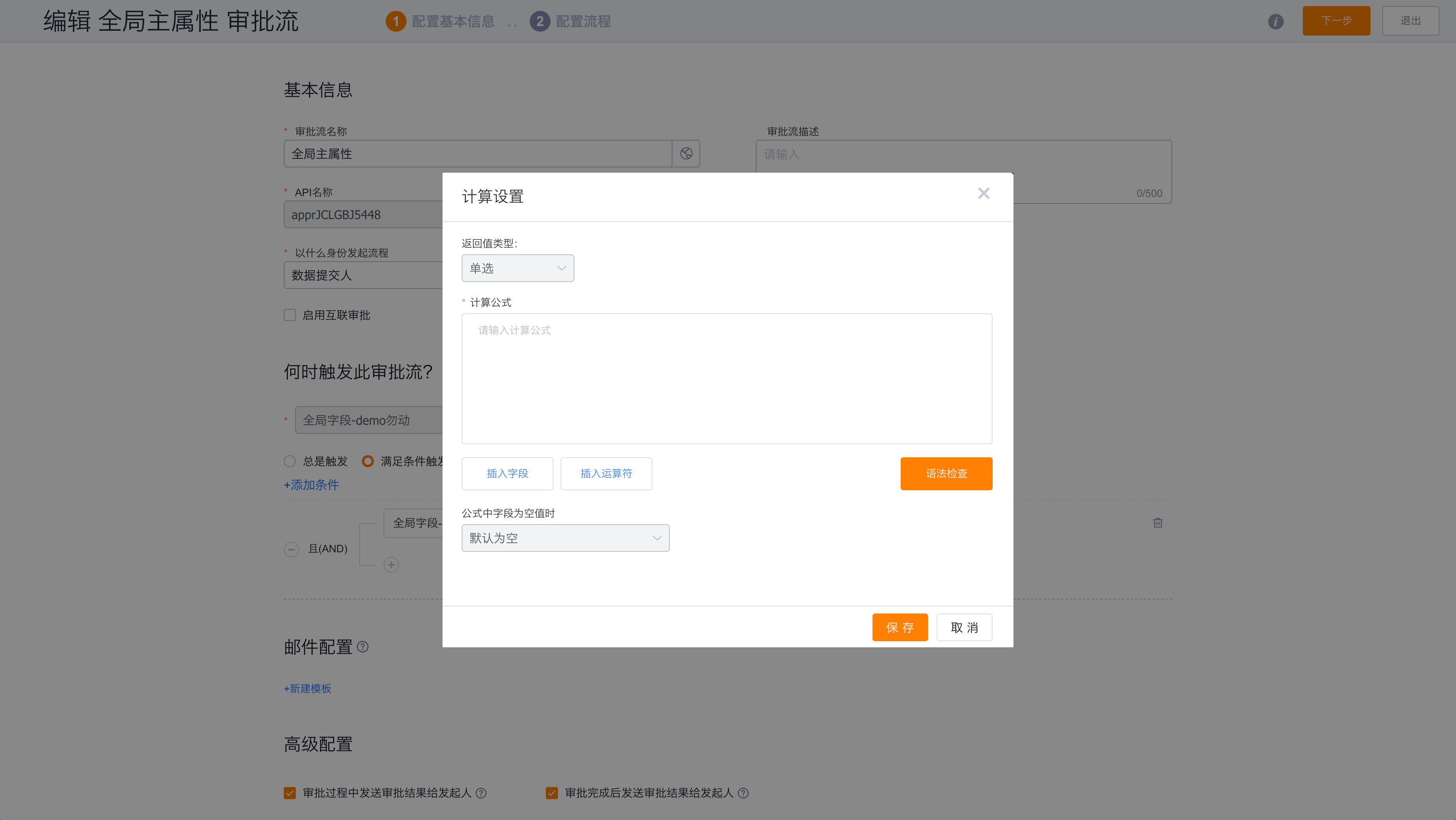The image size is (1456, 820).
Task: Select the 总是触发 radio button
Action: click(290, 461)
